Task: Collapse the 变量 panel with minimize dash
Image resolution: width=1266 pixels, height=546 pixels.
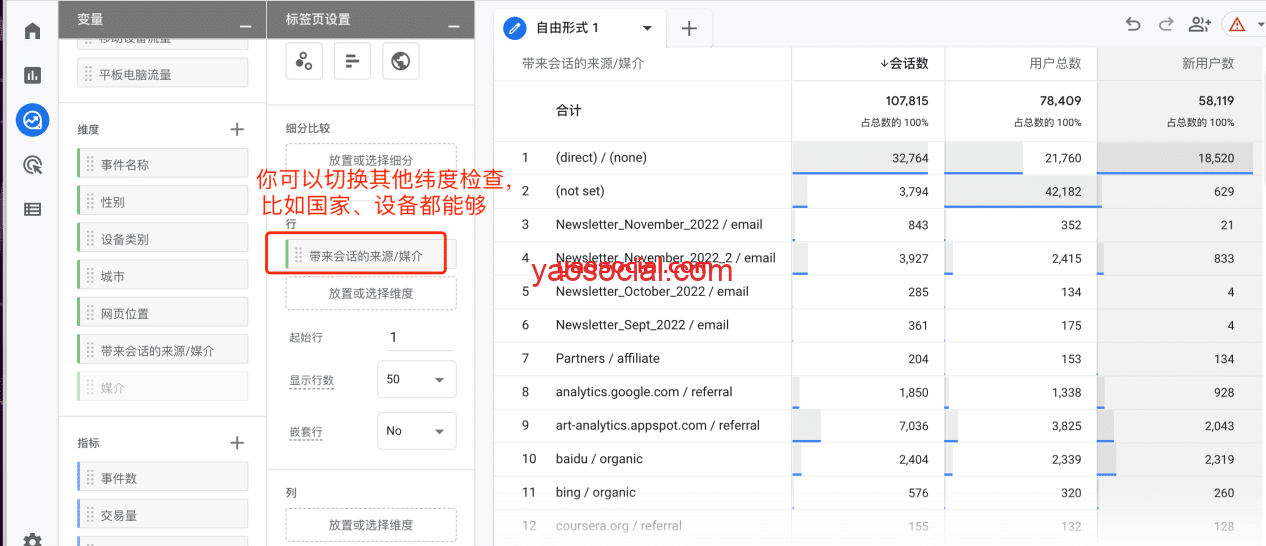Action: [x=246, y=25]
